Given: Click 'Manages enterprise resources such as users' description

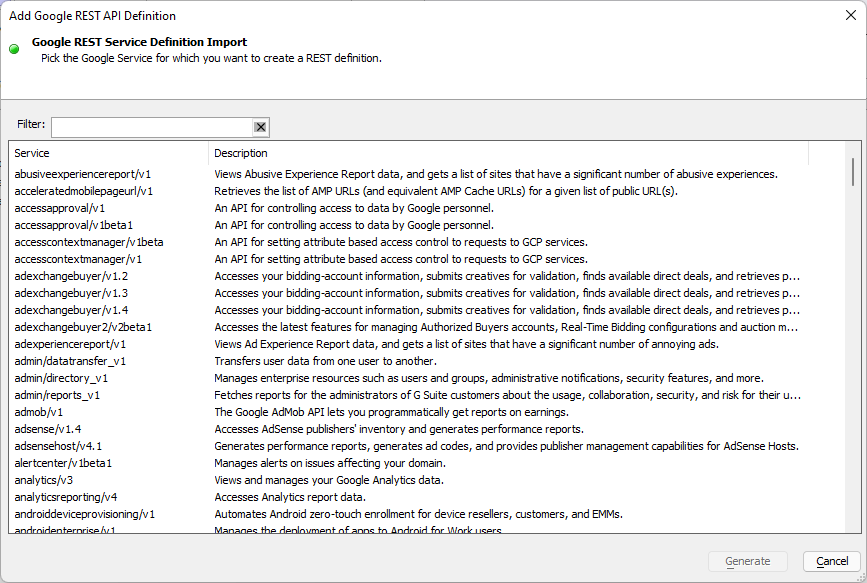Looking at the screenshot, I should coord(489,378).
